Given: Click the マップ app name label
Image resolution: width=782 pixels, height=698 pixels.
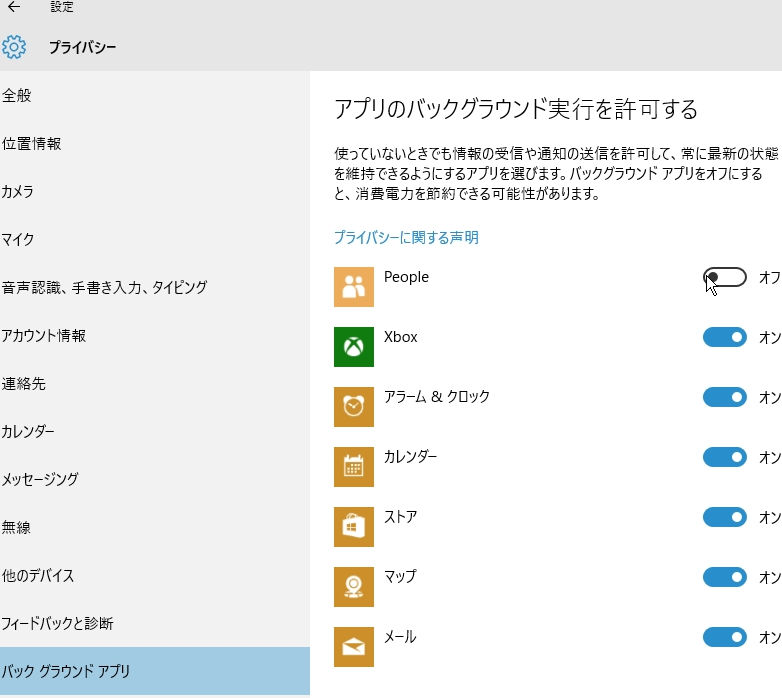Looking at the screenshot, I should 400,576.
